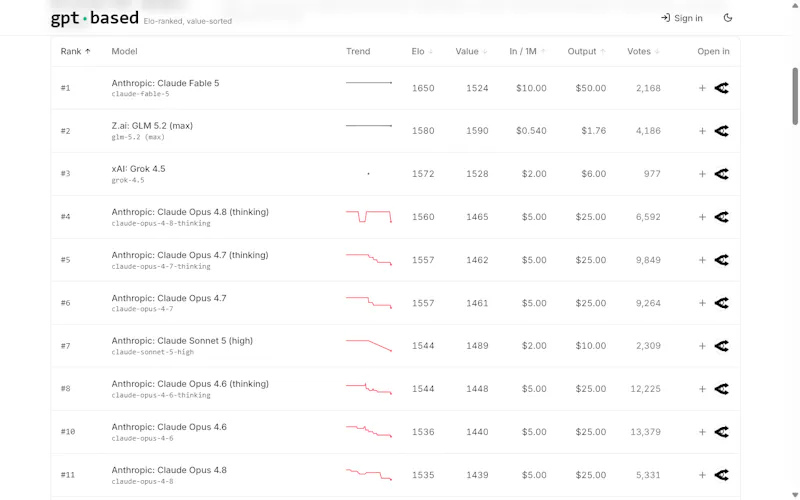Open the Anthropic: Claude Fable 5 model name

coord(165,83)
